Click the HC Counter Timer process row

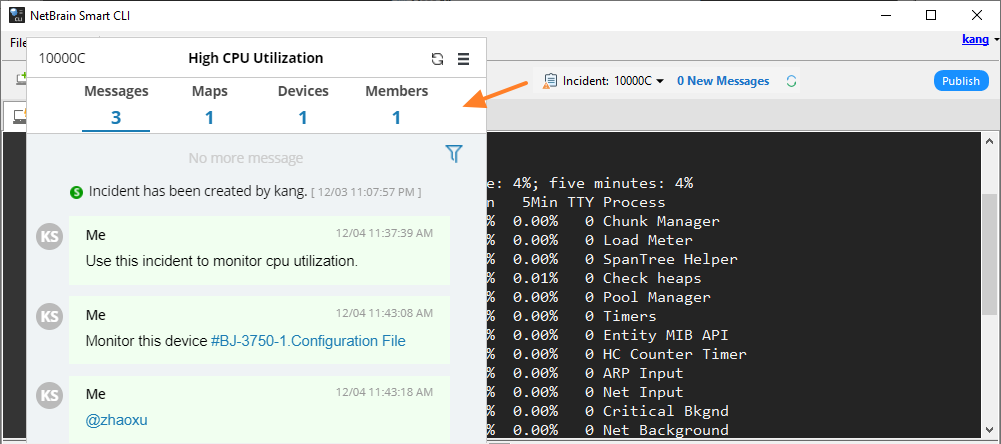pos(675,354)
